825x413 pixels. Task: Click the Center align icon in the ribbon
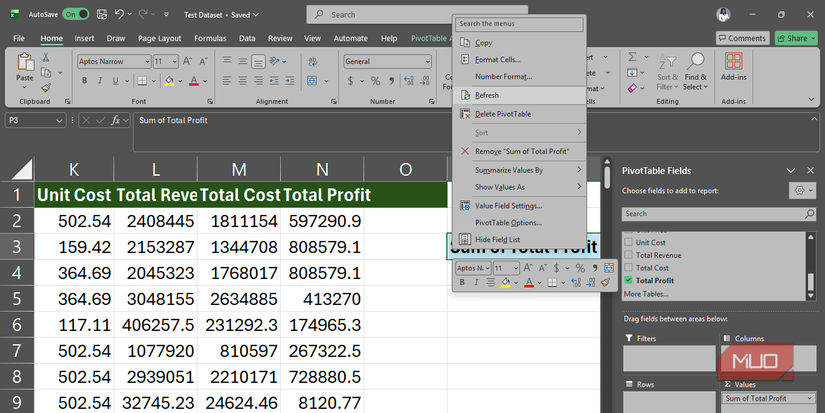click(x=243, y=81)
